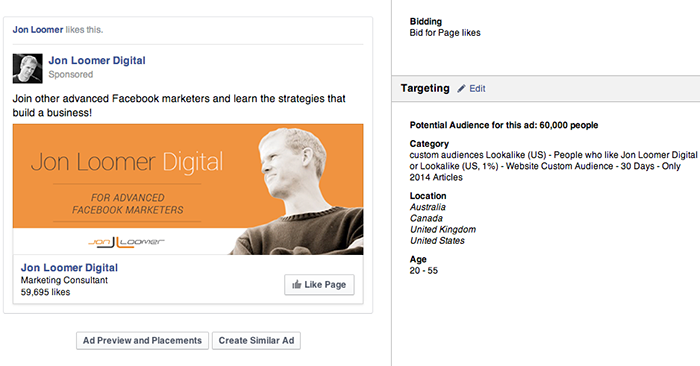This screenshot has width=700, height=366.
Task: Click the 'Bid for Page likes' text
Action: 445,33
